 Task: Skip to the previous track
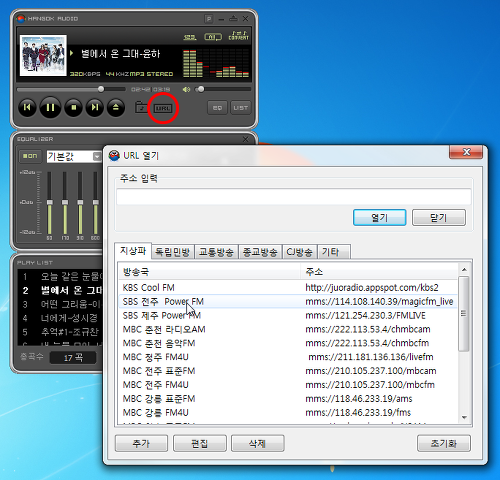27,107
